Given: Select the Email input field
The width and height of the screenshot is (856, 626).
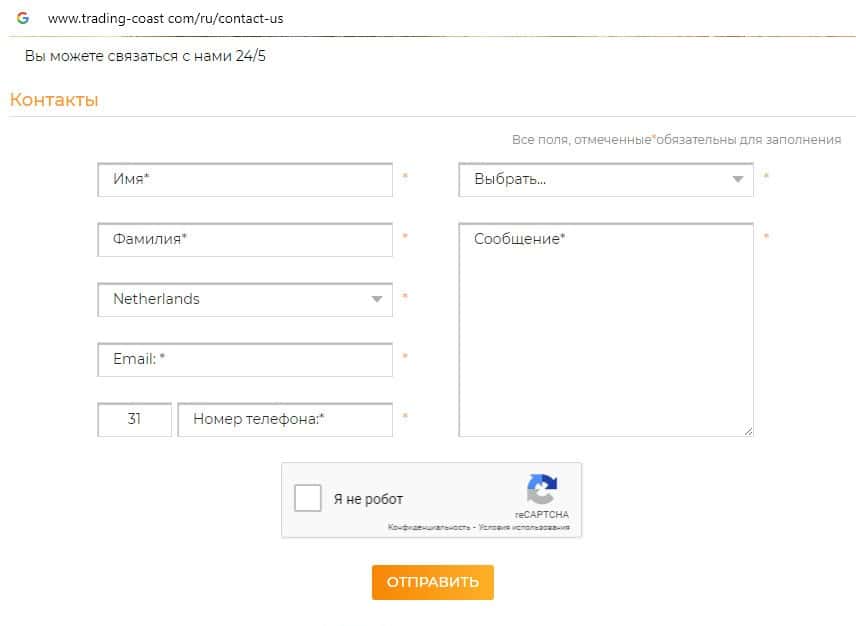Looking at the screenshot, I should point(245,359).
